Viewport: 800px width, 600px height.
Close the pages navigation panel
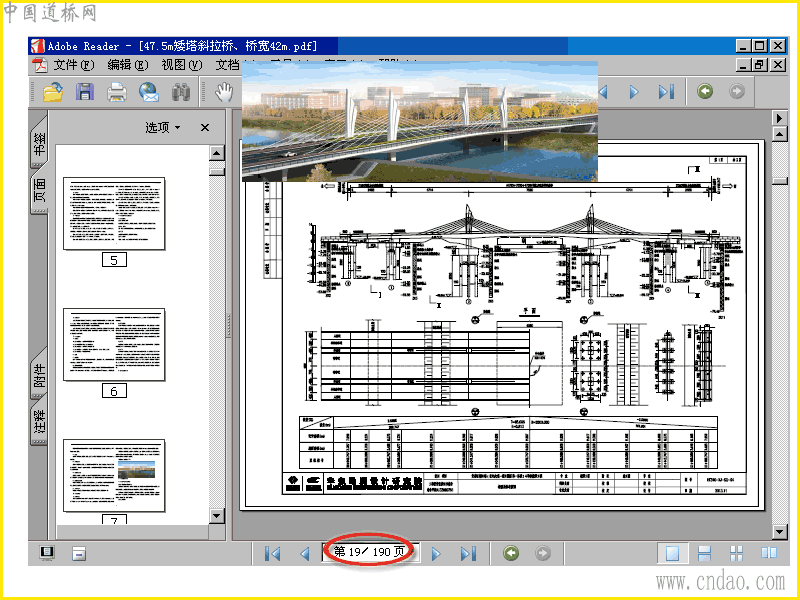tap(205, 128)
